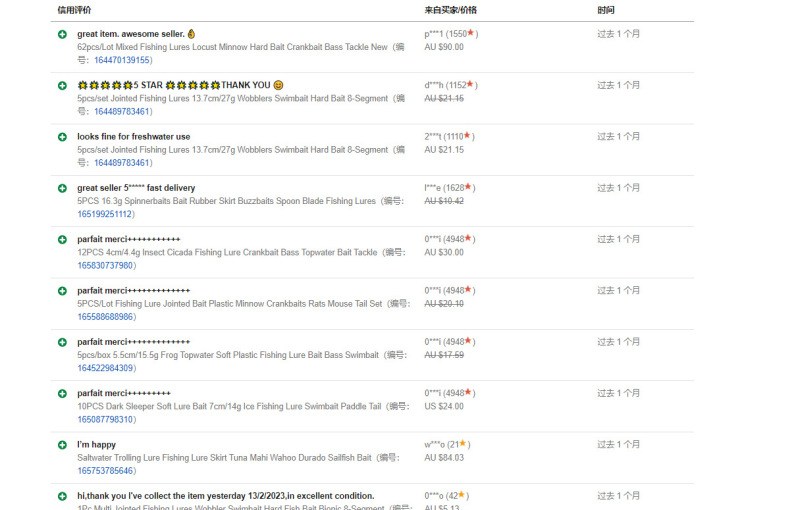Click positive icon for 12PCS Insect Cicada review
Screen dimensions: 800x510
pyautogui.click(x=62, y=240)
